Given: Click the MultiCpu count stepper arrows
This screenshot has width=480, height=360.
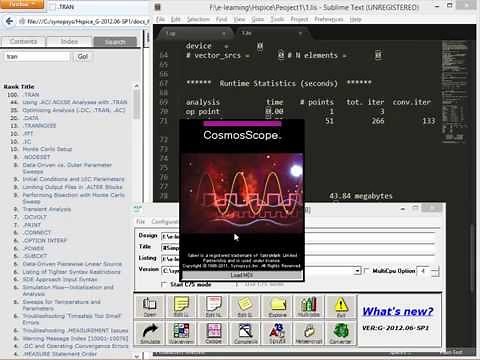Looking at the screenshot, I should point(435,271).
